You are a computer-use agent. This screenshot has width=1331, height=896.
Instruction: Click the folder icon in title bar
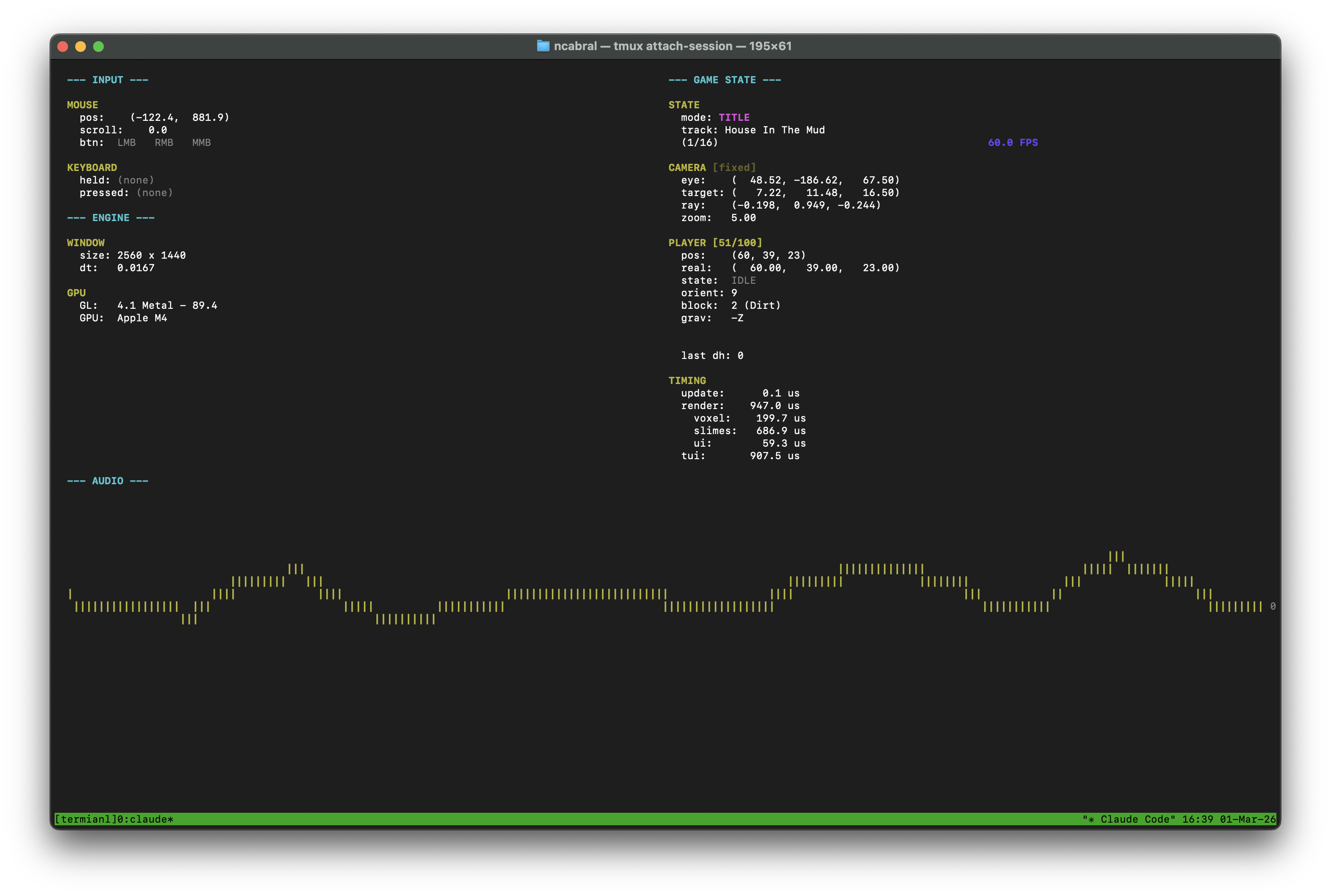[x=543, y=46]
